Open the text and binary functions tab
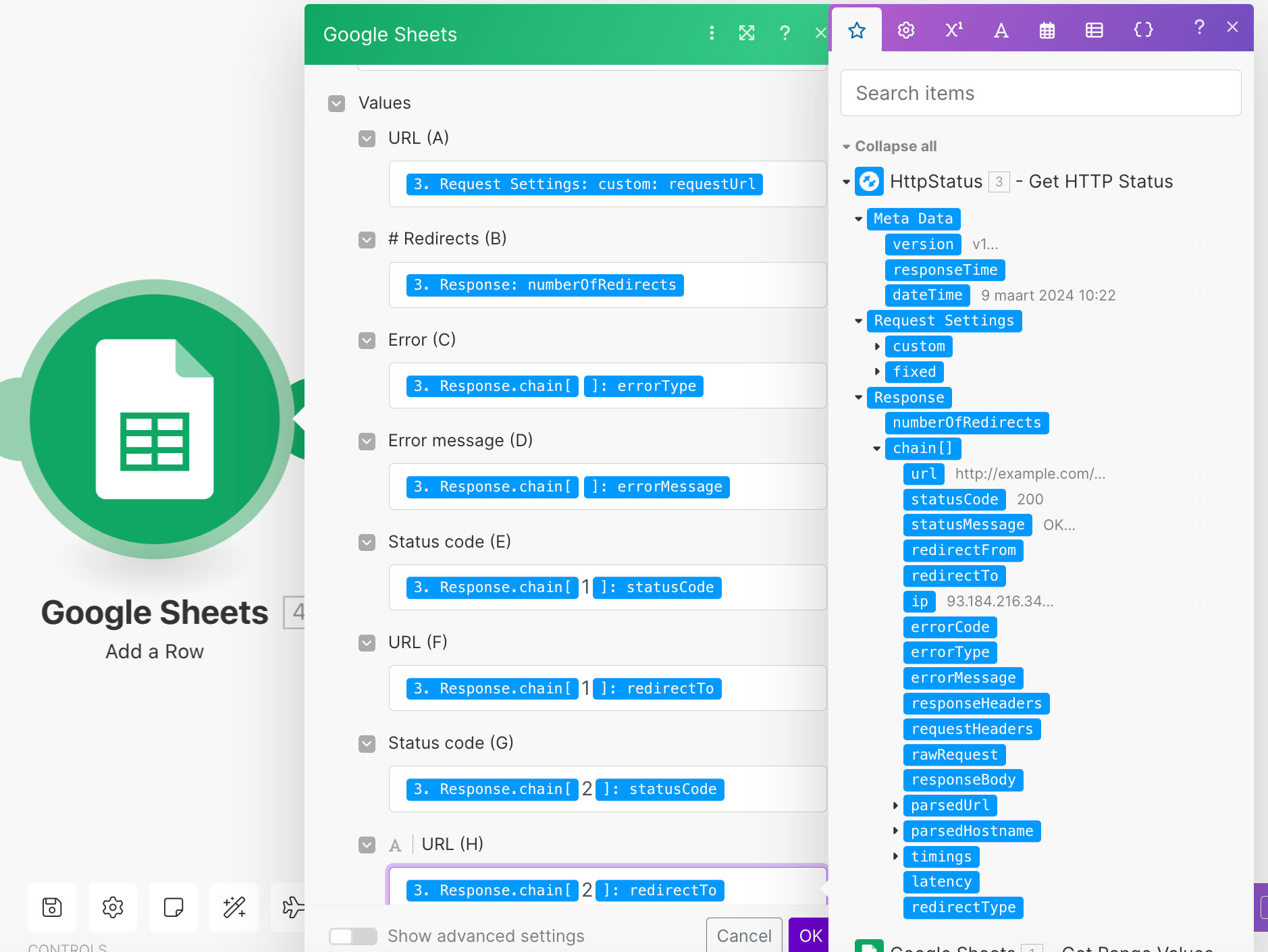Image resolution: width=1268 pixels, height=952 pixels. (x=1001, y=30)
